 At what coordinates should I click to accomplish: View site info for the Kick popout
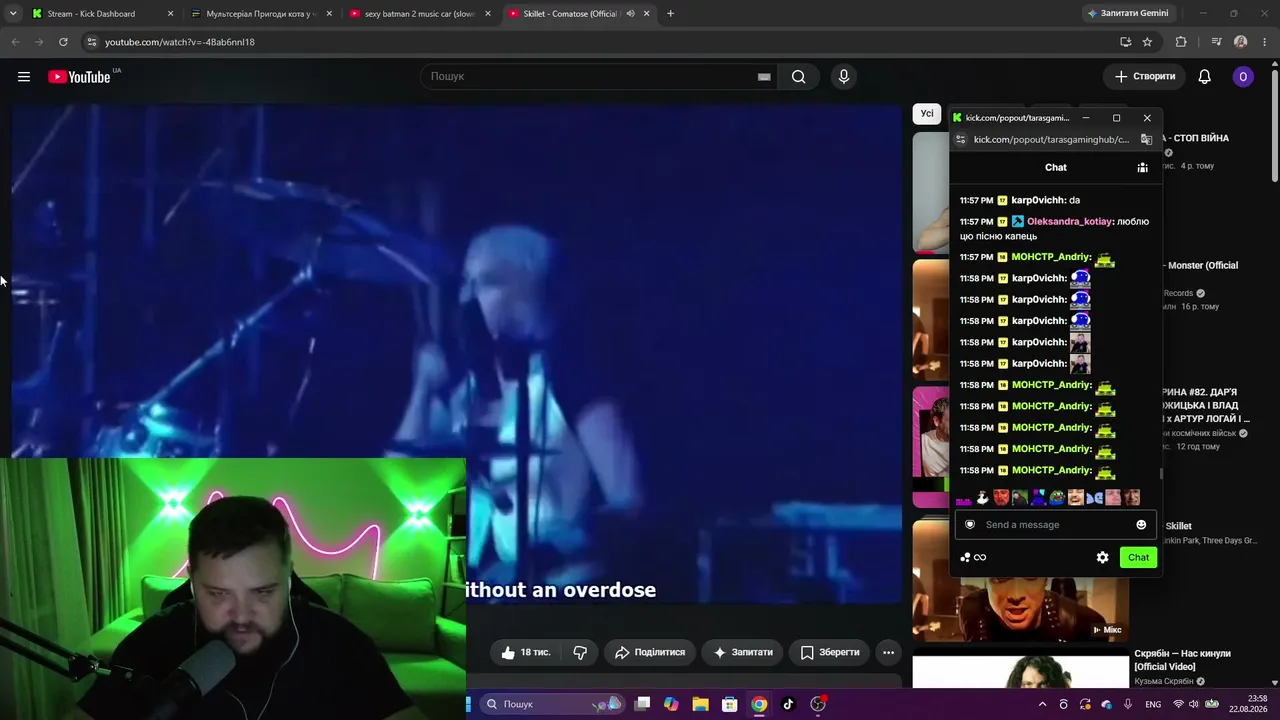(x=961, y=140)
